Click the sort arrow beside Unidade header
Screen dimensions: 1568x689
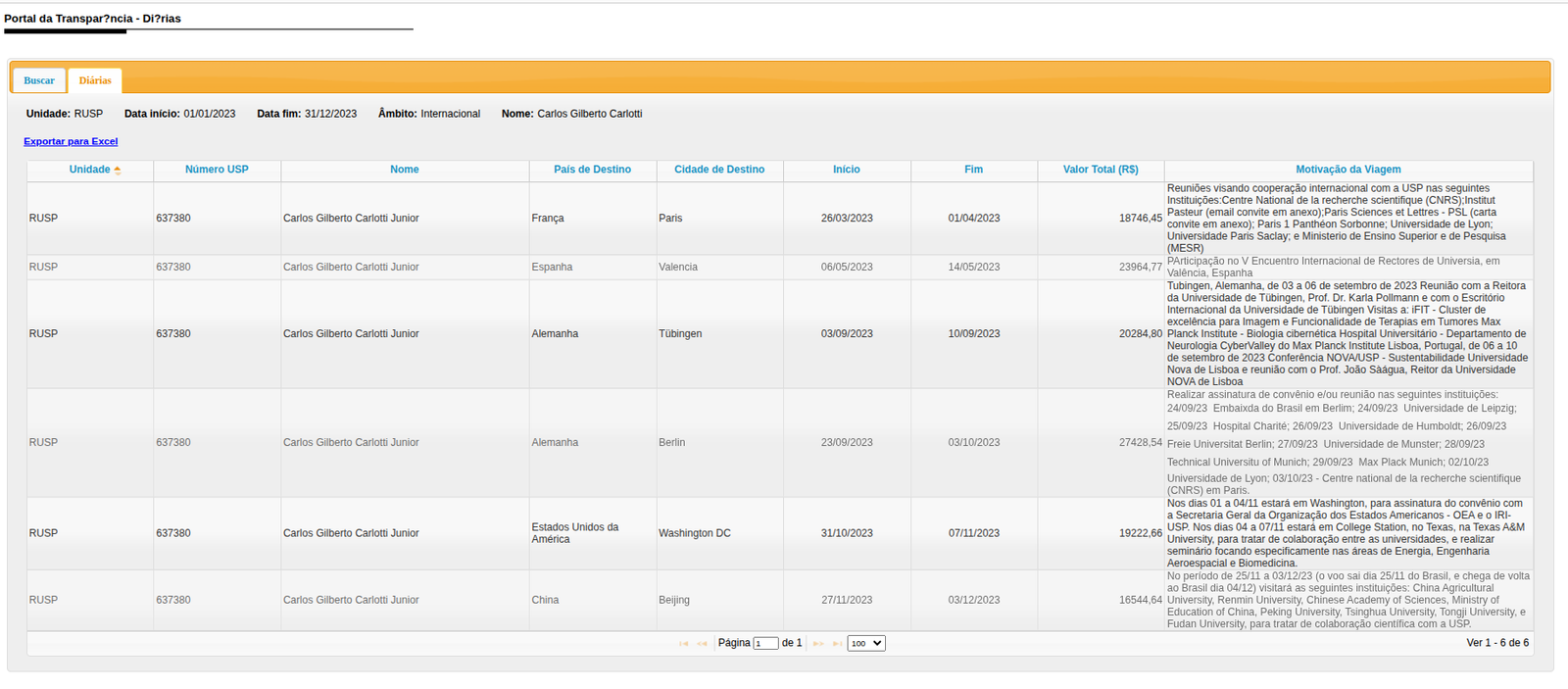(118, 171)
